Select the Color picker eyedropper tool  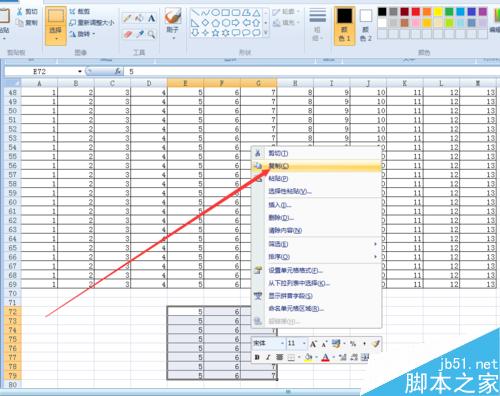[x=140, y=34]
